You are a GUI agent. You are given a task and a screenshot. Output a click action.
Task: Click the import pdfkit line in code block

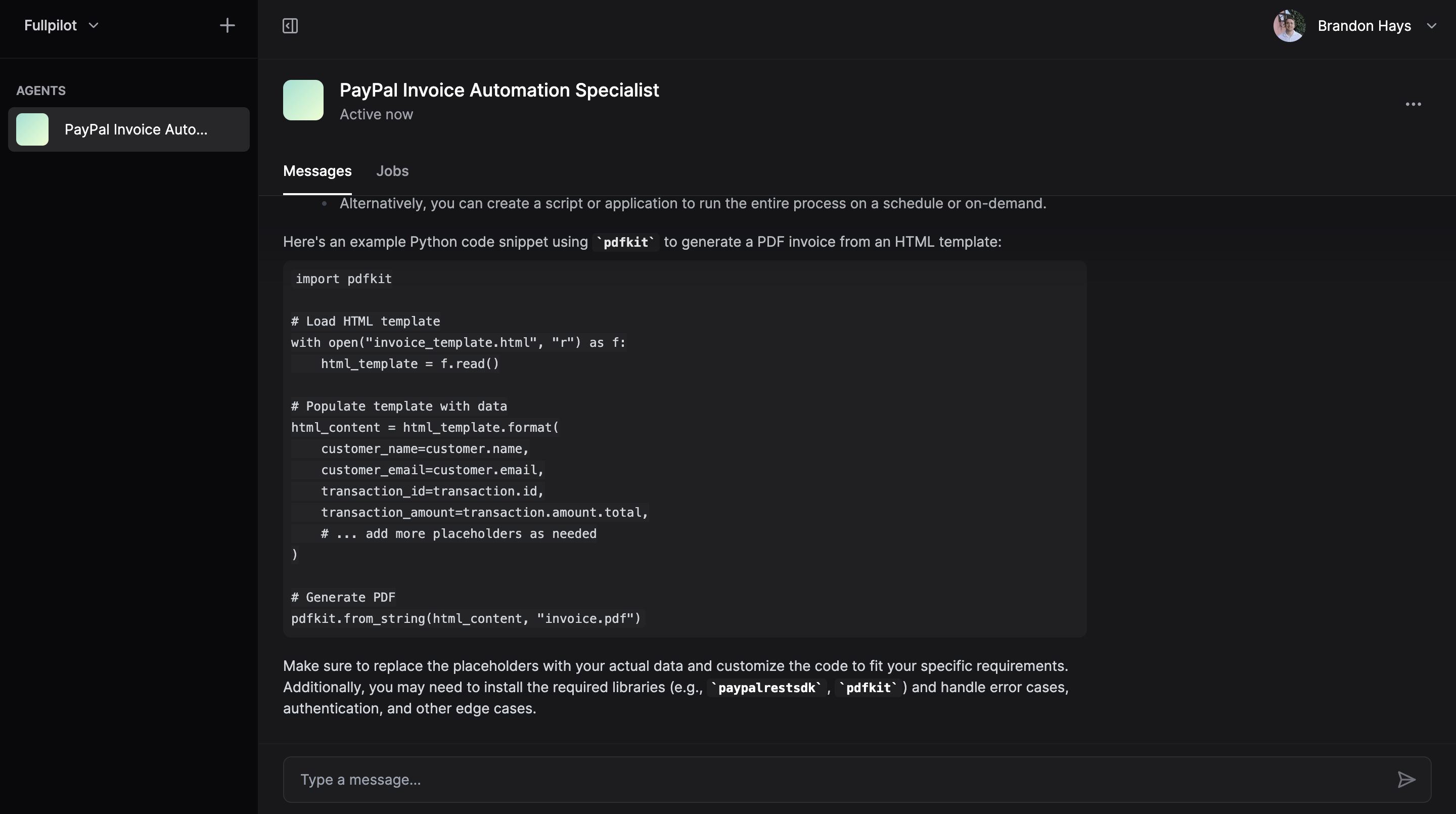343,279
